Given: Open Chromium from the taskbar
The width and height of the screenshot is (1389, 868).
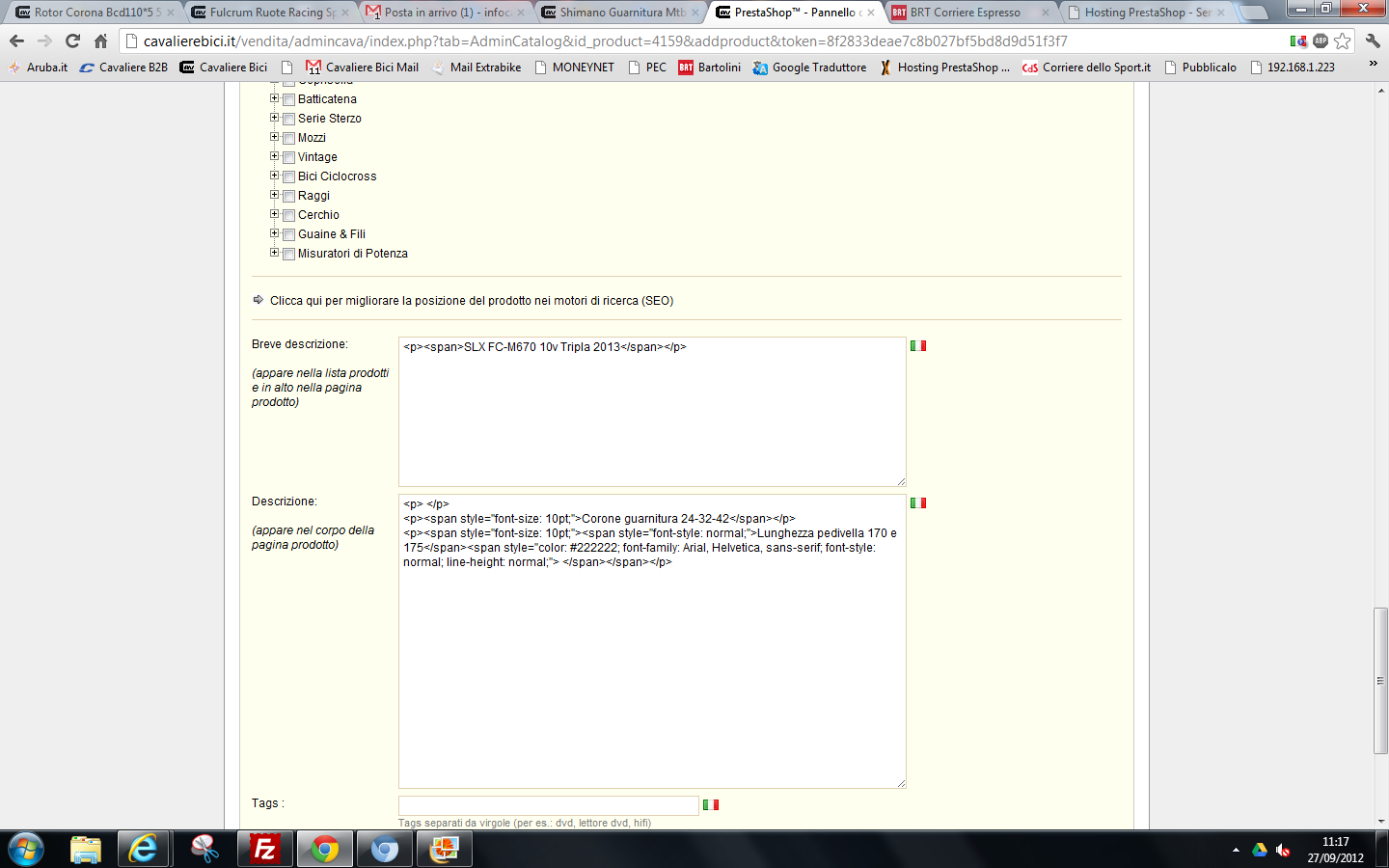Looking at the screenshot, I should (385, 850).
